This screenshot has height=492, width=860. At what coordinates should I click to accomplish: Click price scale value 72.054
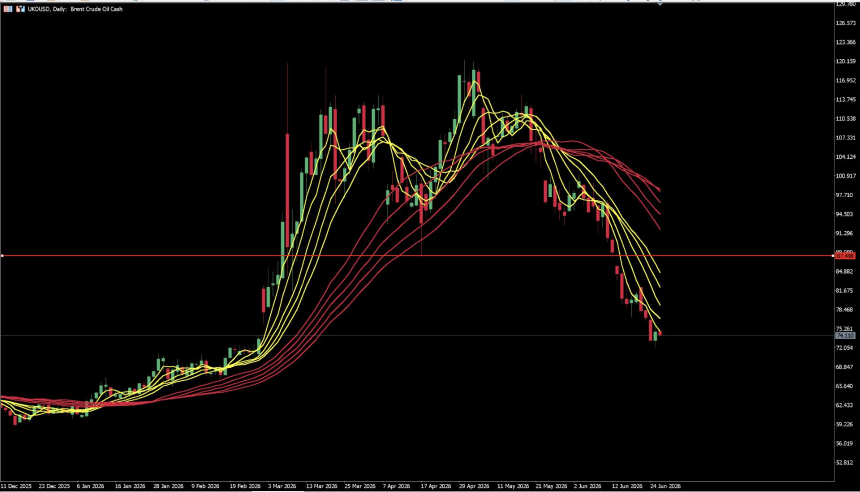coord(845,348)
